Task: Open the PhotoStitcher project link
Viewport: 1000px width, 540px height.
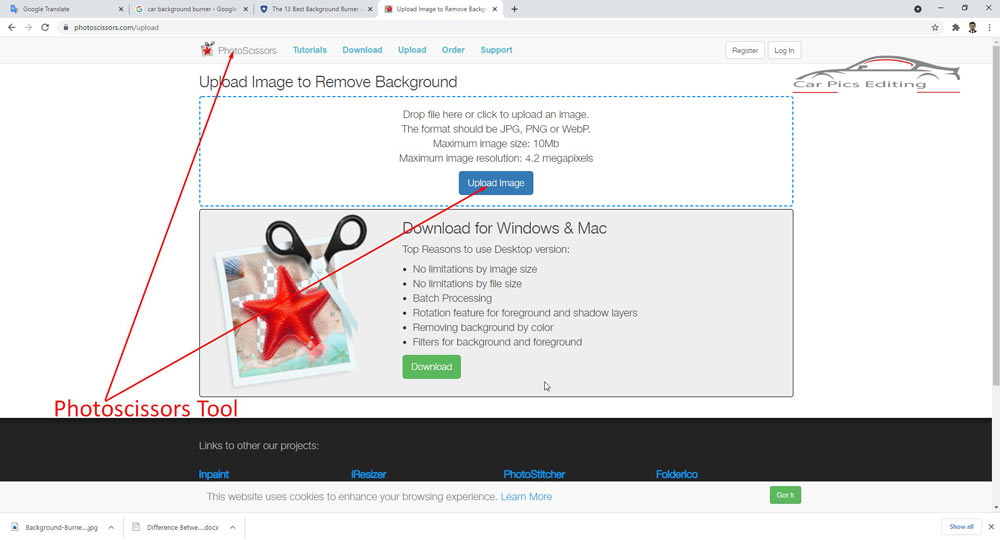Action: (534, 474)
